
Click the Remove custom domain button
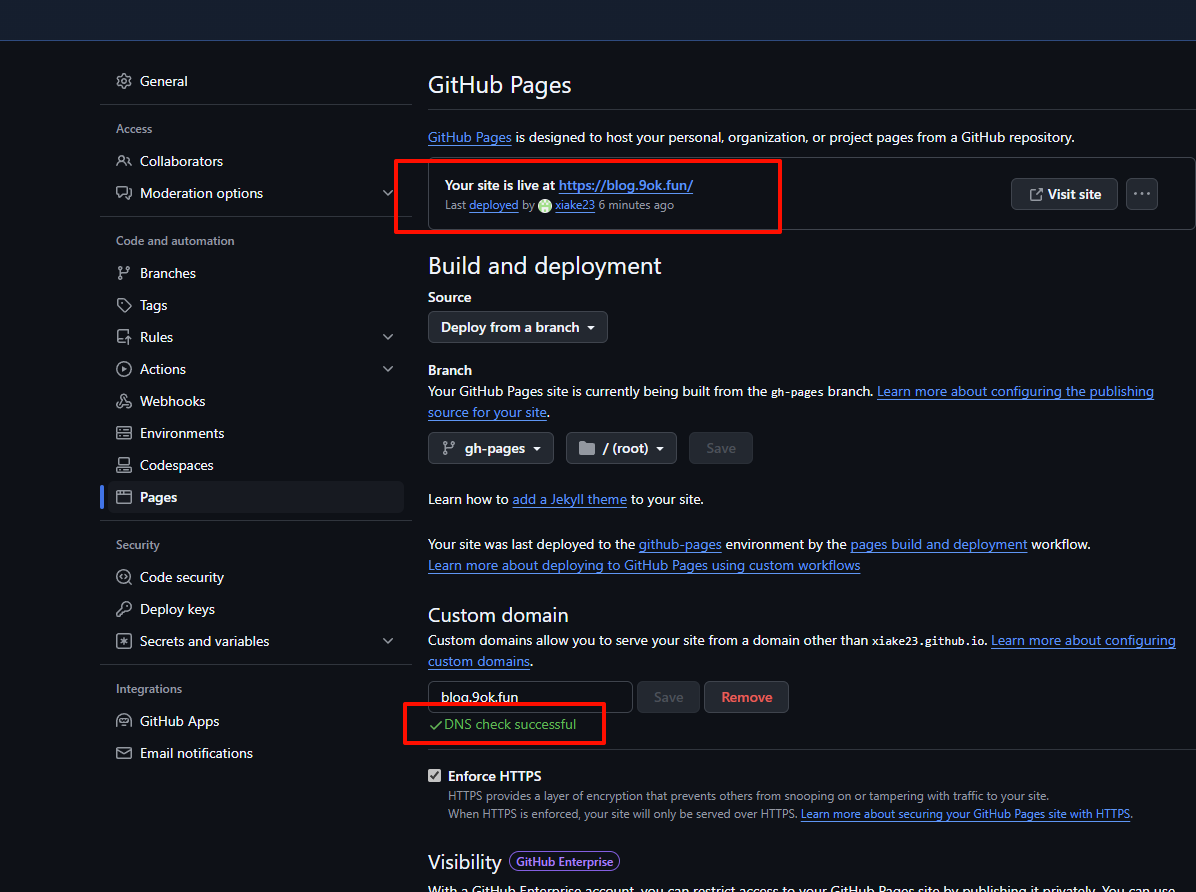(746, 697)
